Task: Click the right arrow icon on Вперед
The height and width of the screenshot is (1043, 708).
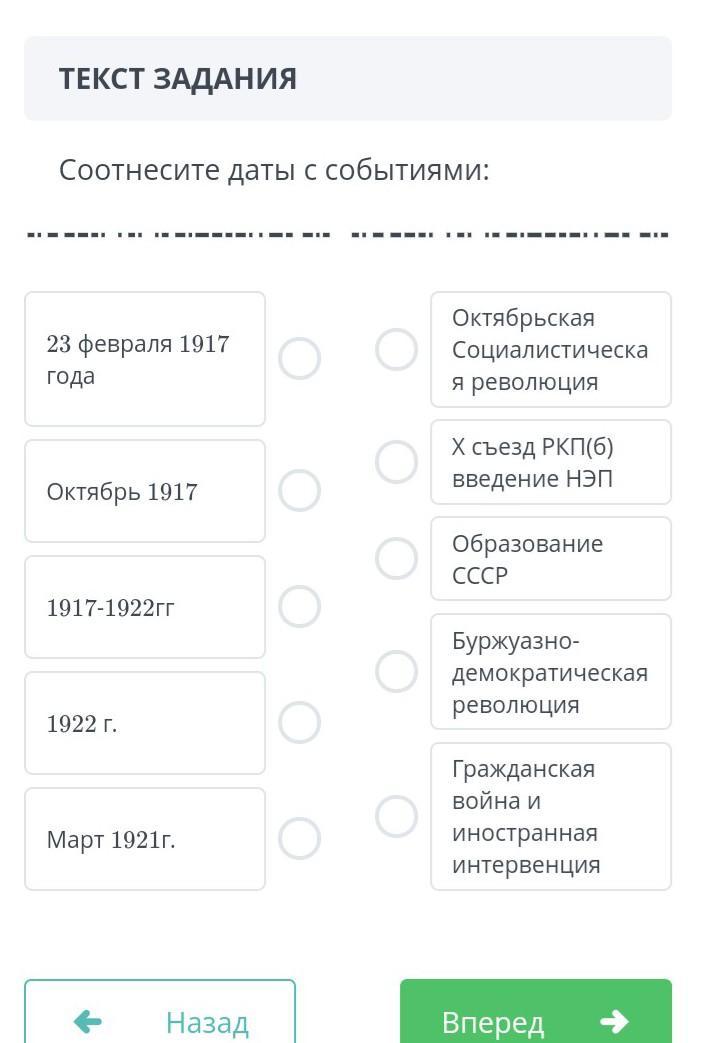Action: coord(614,1021)
